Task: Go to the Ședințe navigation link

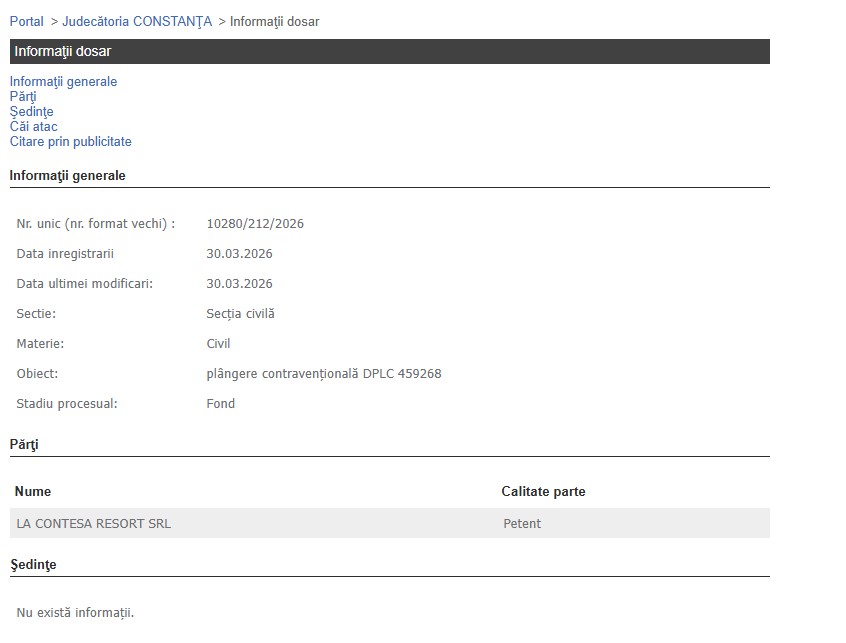Action: coord(32,112)
